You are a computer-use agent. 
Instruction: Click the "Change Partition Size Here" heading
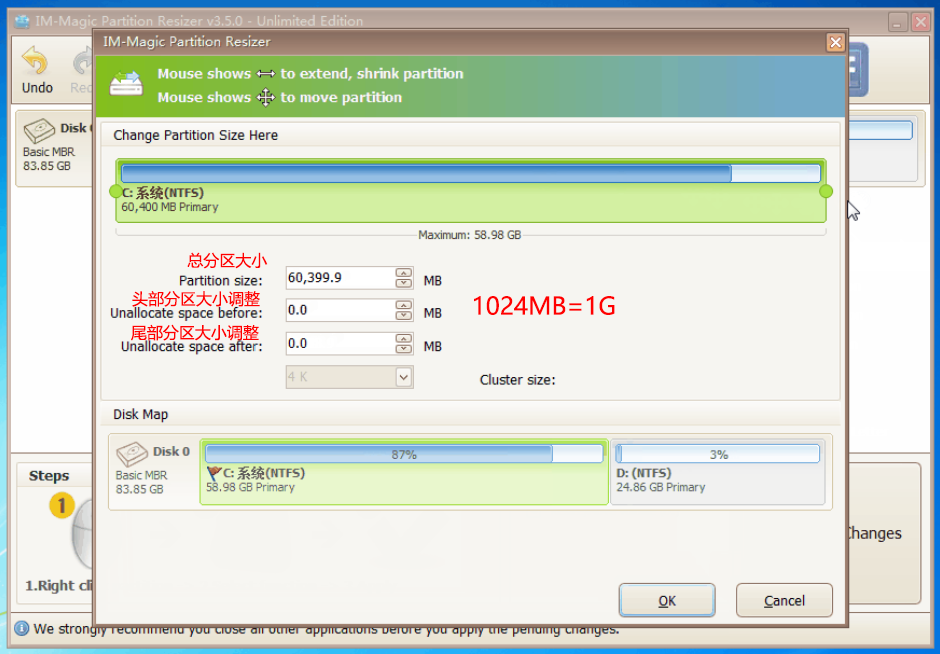click(195, 135)
